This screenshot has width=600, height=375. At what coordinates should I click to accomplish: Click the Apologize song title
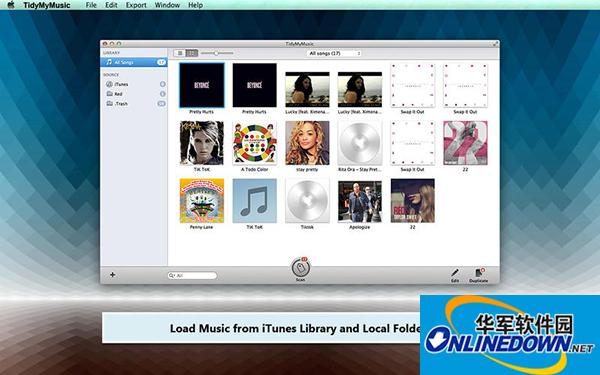tap(360, 227)
